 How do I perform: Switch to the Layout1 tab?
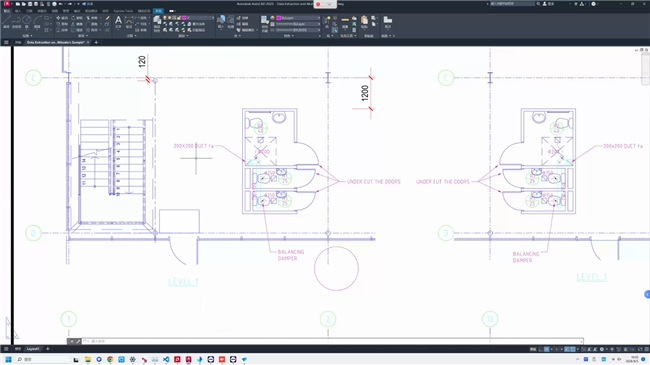coord(33,349)
